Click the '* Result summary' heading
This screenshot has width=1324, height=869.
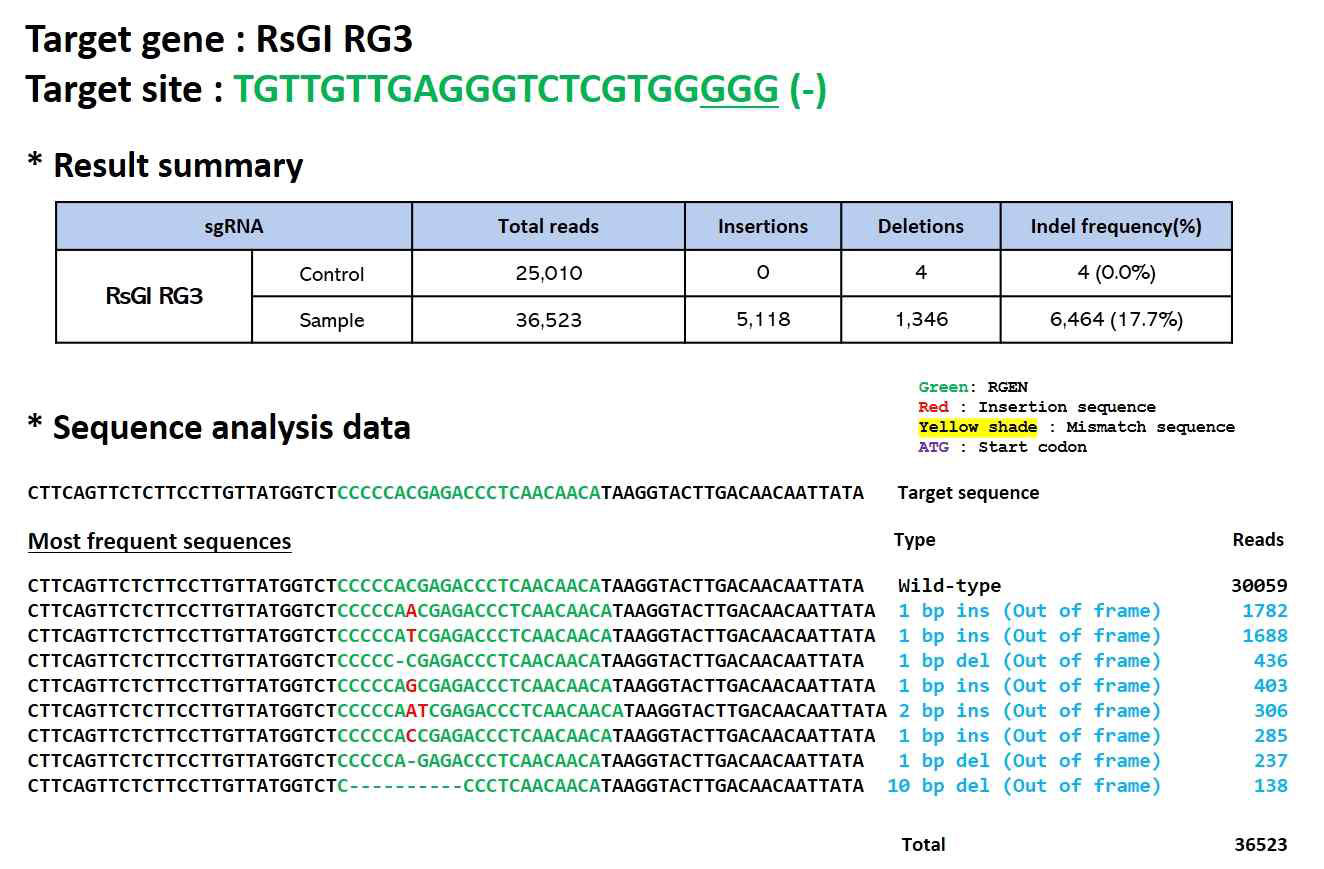click(x=165, y=165)
